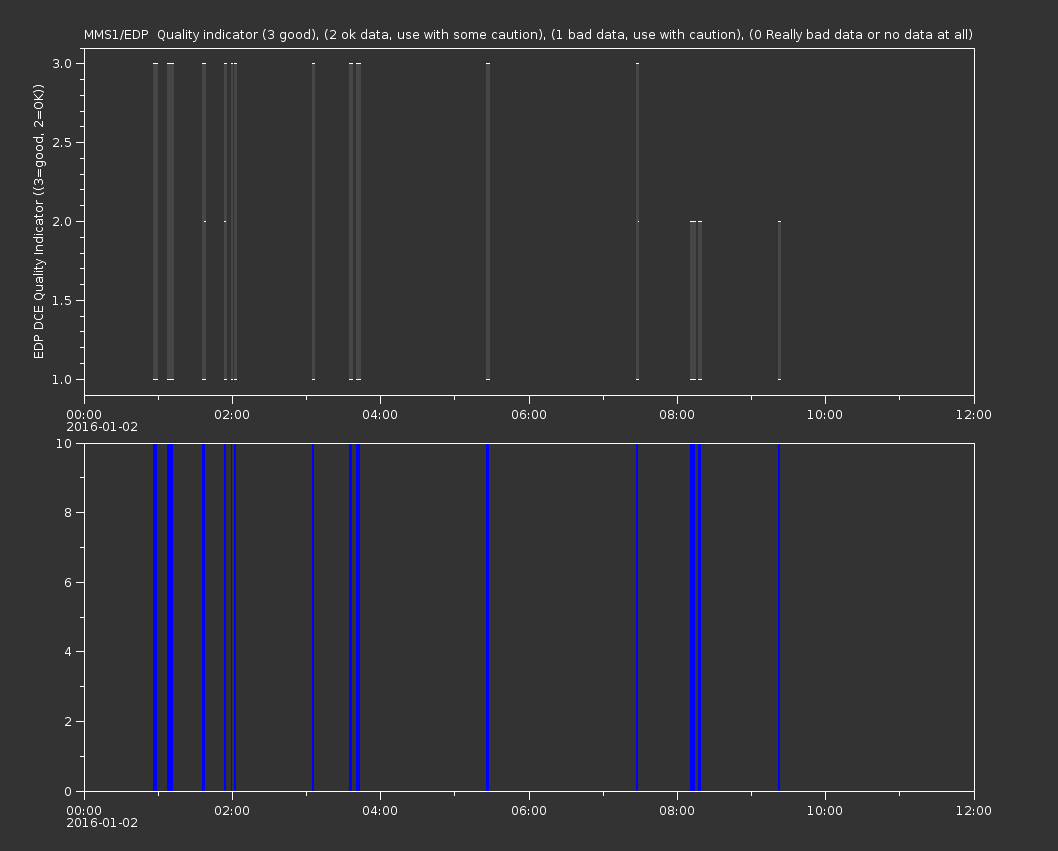1058x851 pixels.
Task: Click the 06:00 time label under quality plot
Action: (x=529, y=414)
